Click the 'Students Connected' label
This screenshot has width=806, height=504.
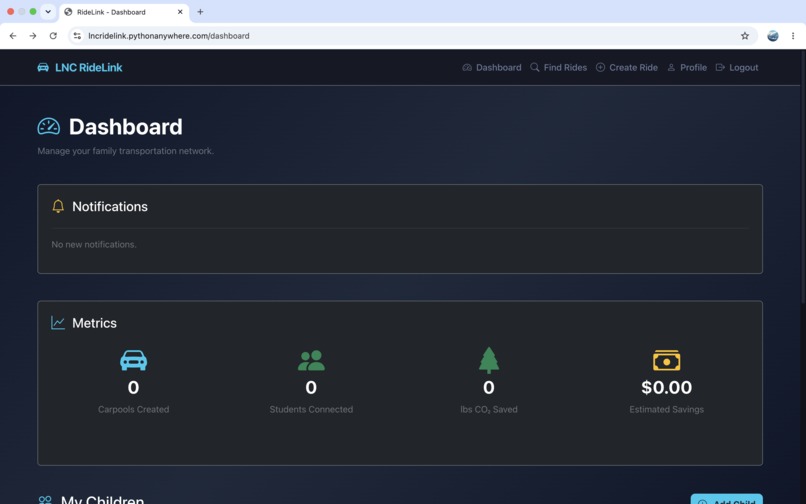(311, 409)
